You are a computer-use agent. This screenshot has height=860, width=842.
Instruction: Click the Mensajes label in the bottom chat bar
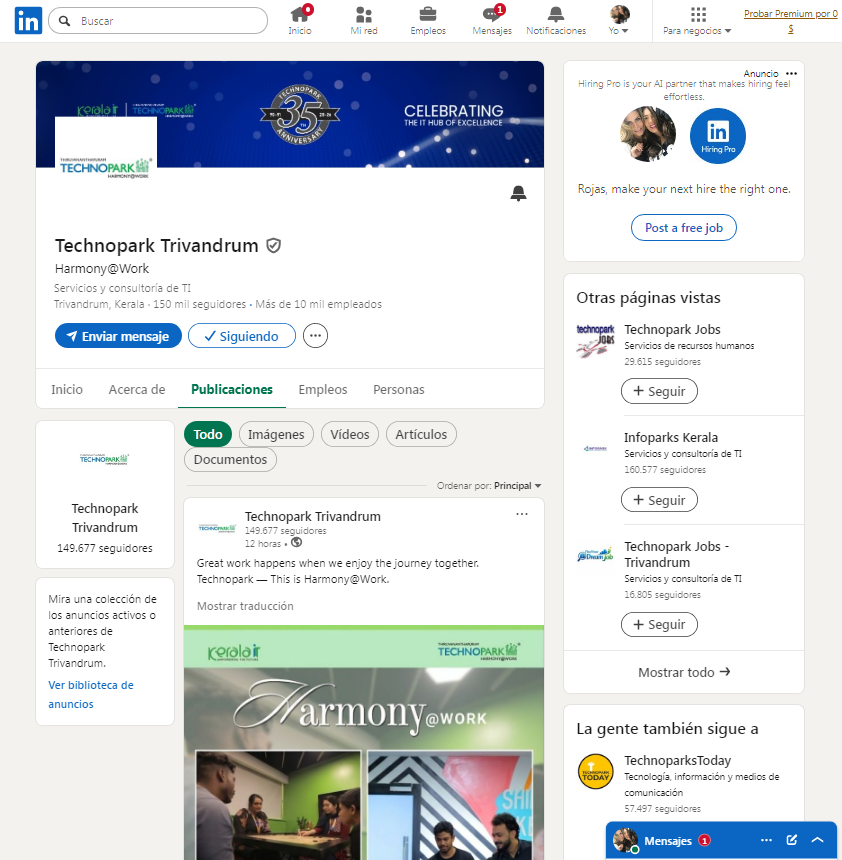click(x=668, y=840)
